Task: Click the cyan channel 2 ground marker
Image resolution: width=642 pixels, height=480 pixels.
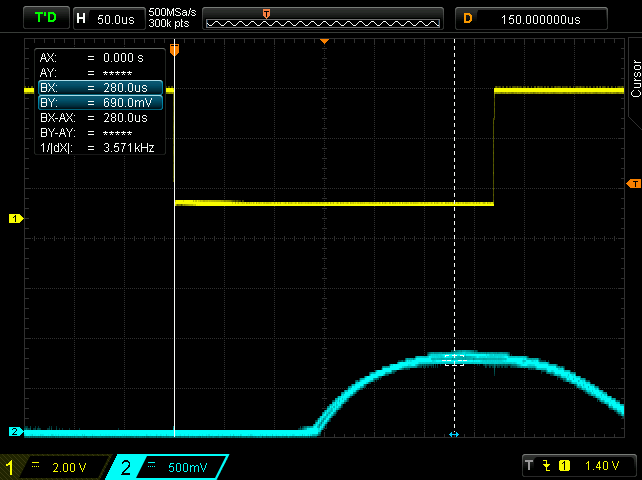Action: [x=15, y=432]
